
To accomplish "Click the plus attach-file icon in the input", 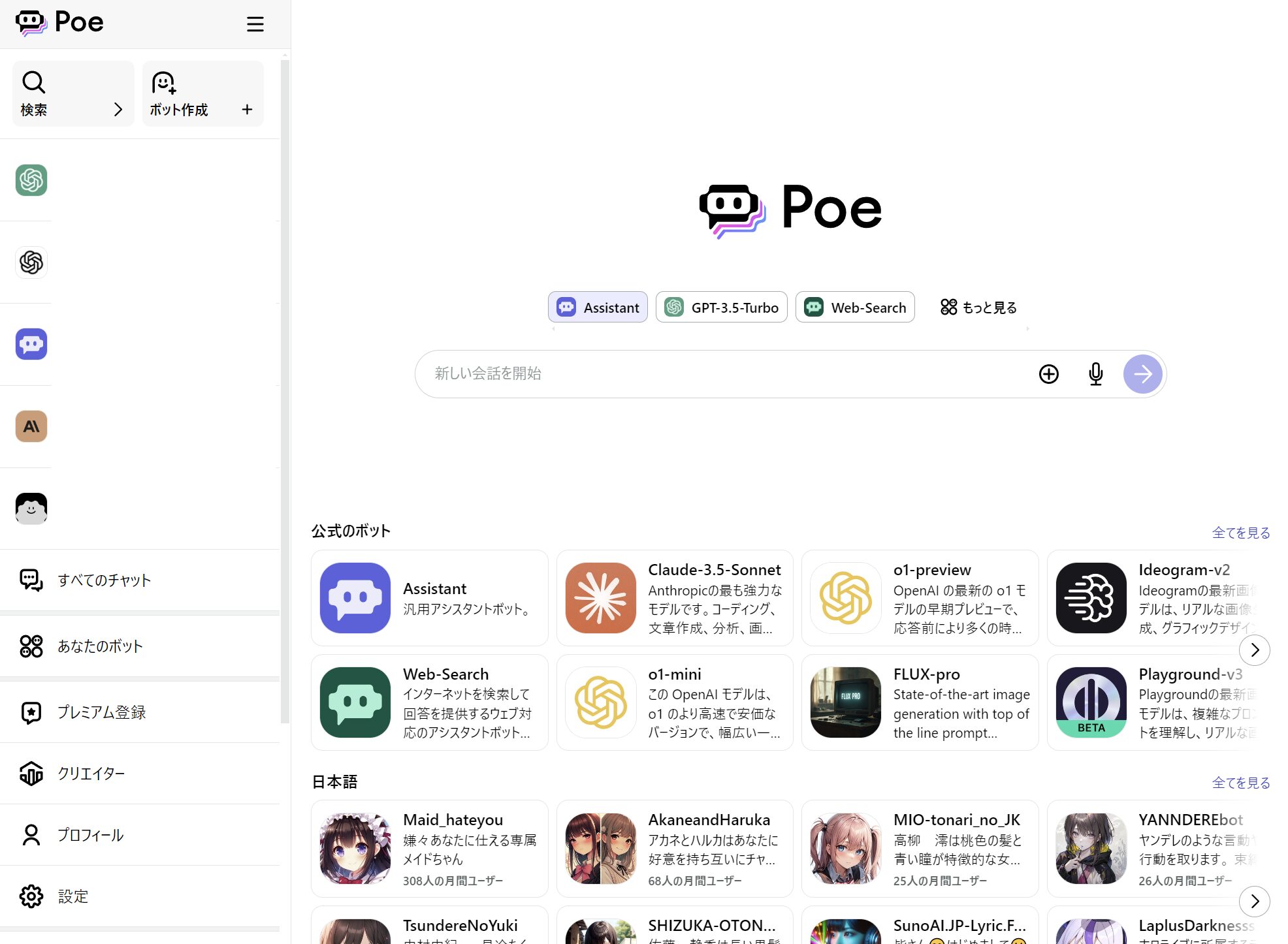I will click(1049, 374).
